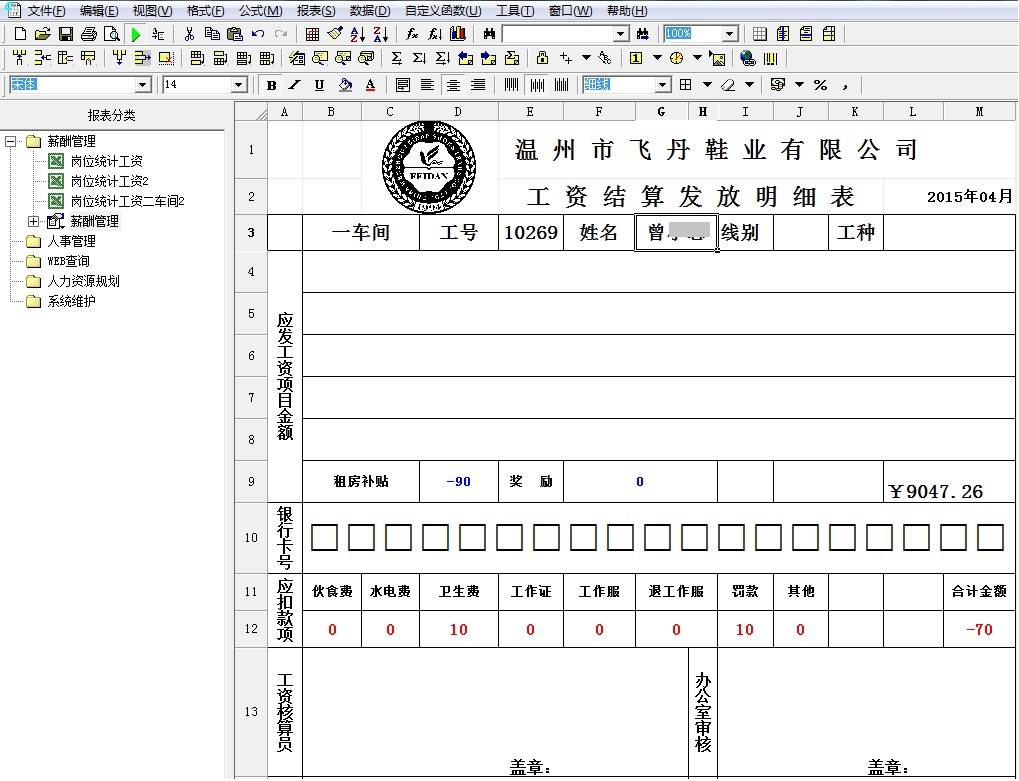
Task: Collapse the top-level 薪酬管理 folder
Action: tap(10, 142)
